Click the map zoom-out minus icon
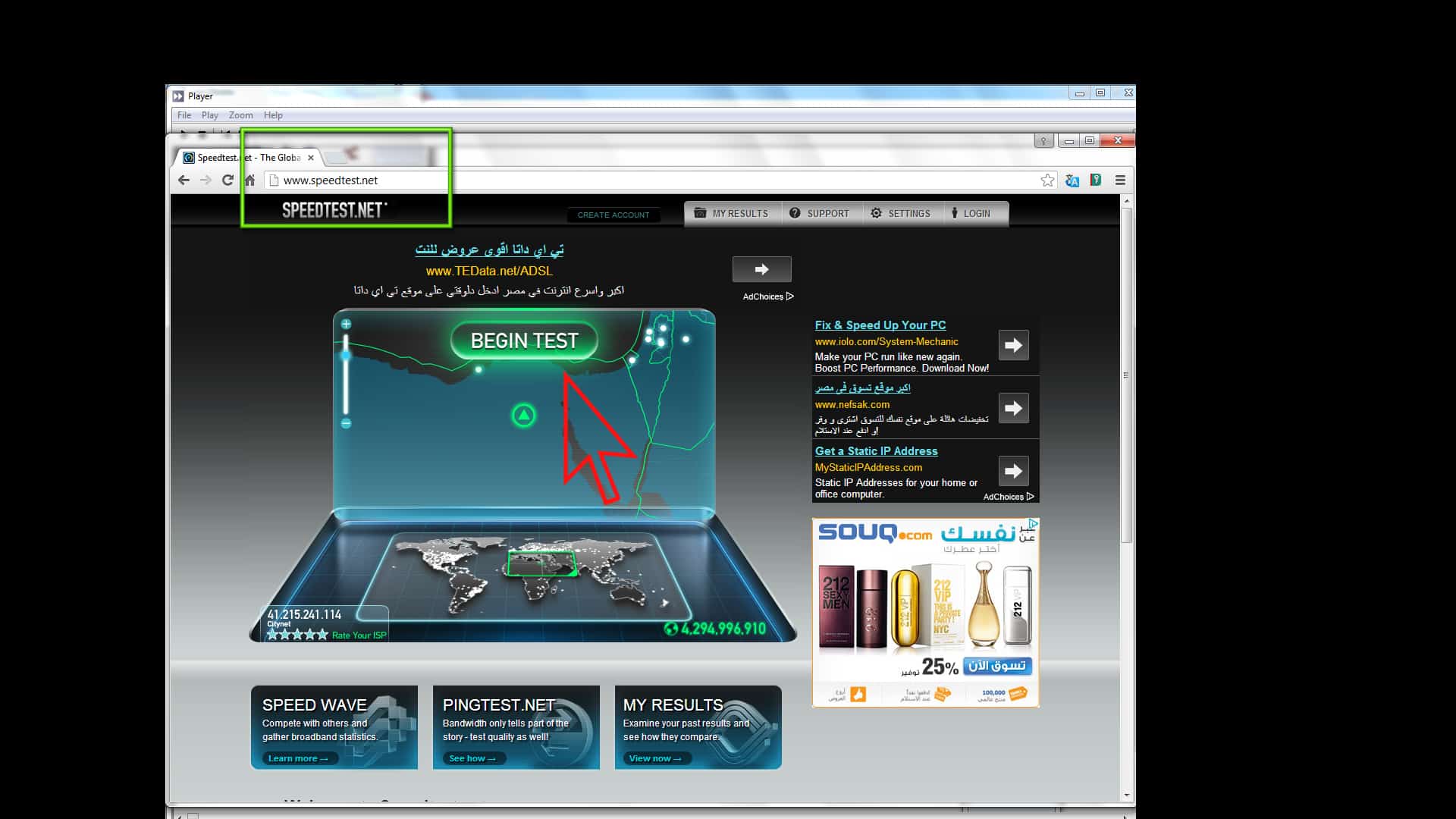 click(346, 423)
